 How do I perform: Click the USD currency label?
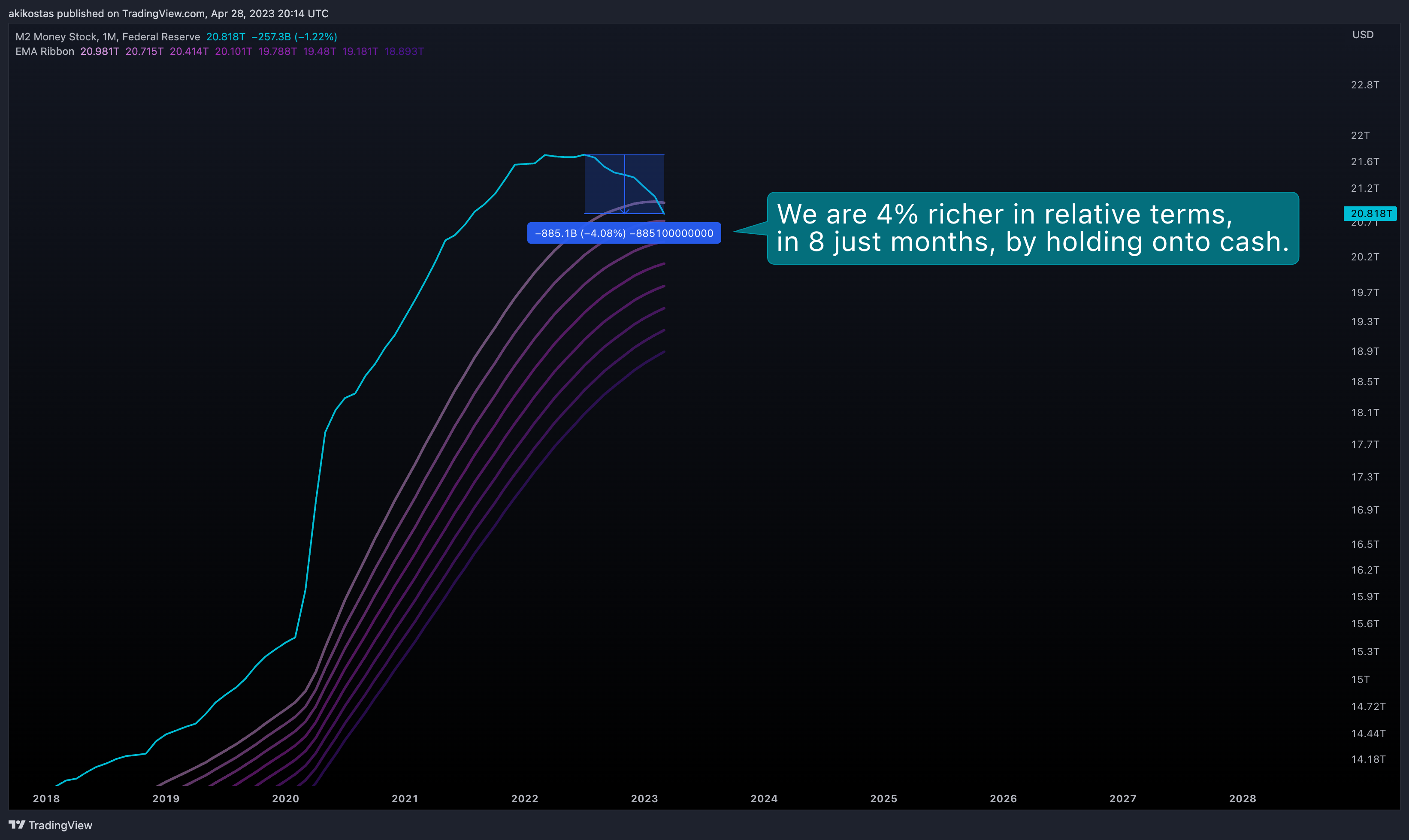pos(1363,34)
